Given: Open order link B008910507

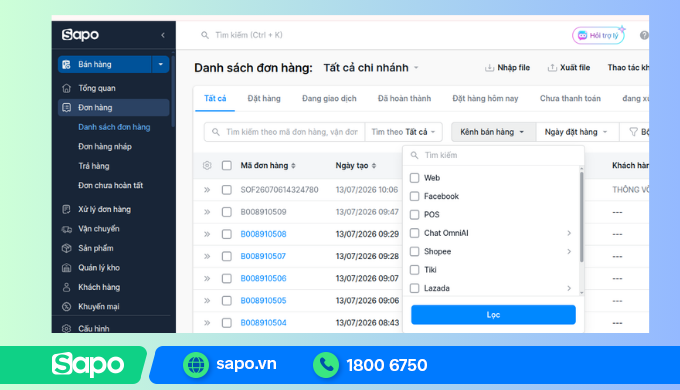Looking at the screenshot, I should [x=263, y=256].
